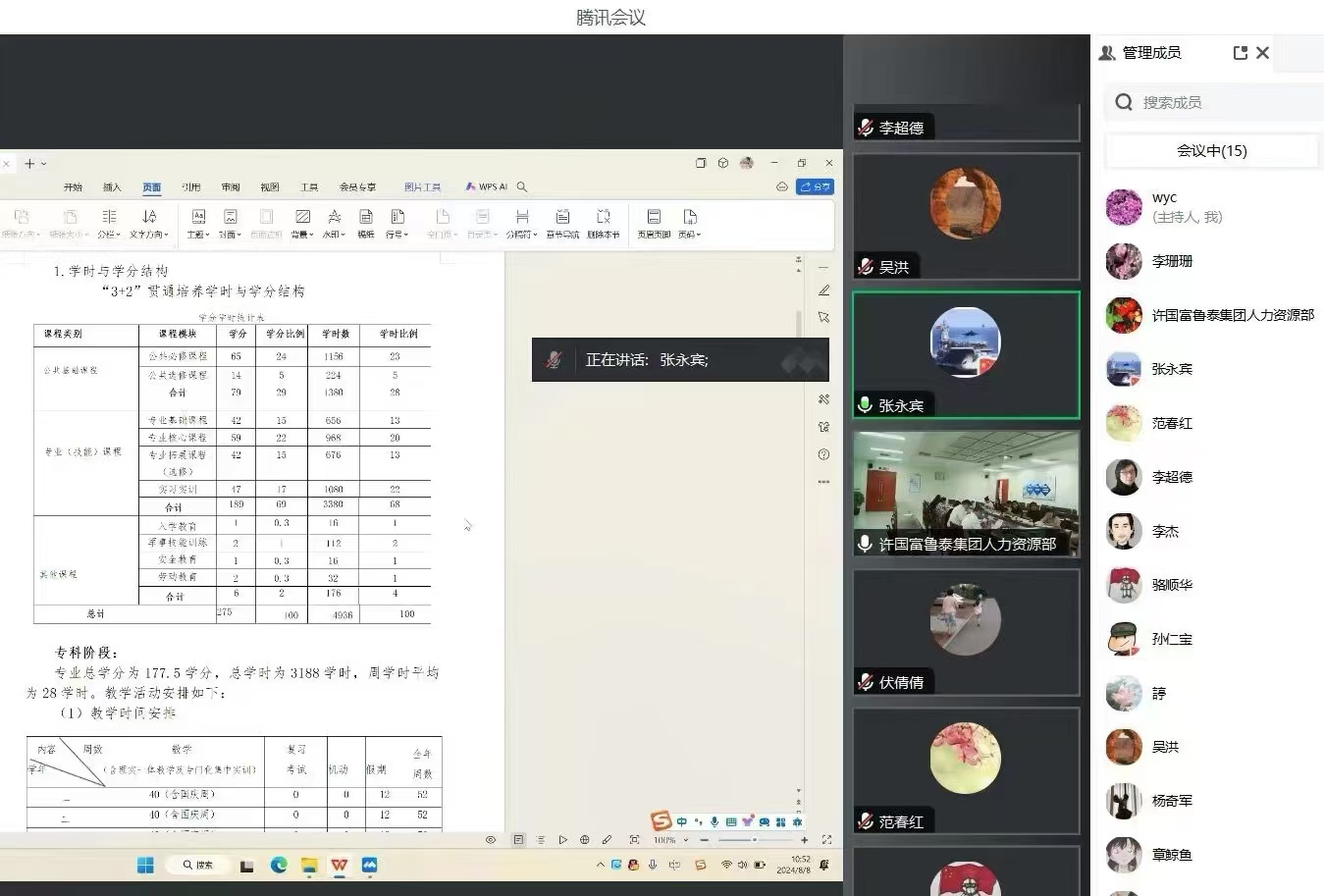Image resolution: width=1324 pixels, height=896 pixels.
Task: Click the zoom out minus button
Action: [705, 840]
